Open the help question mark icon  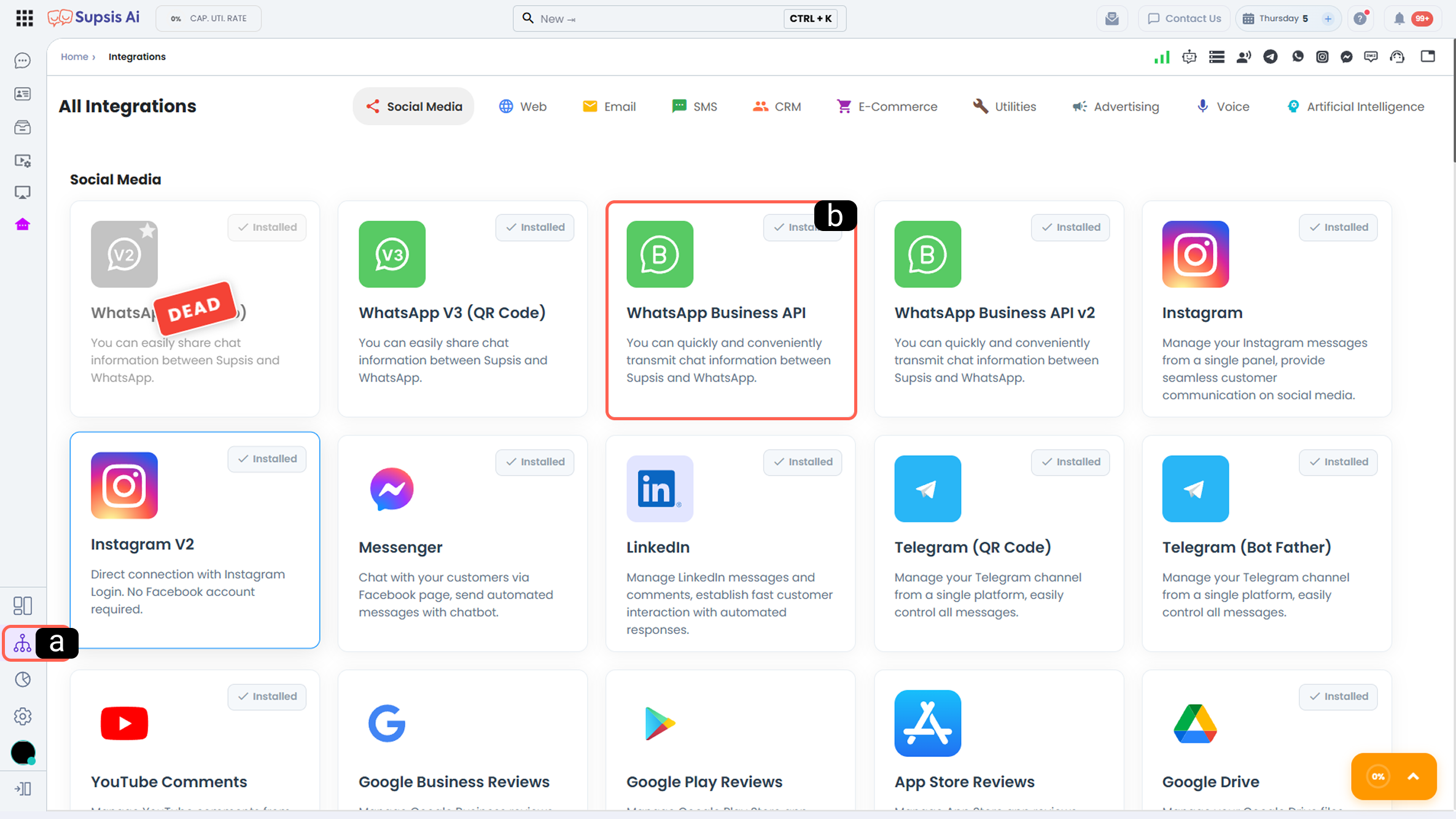click(x=1361, y=18)
